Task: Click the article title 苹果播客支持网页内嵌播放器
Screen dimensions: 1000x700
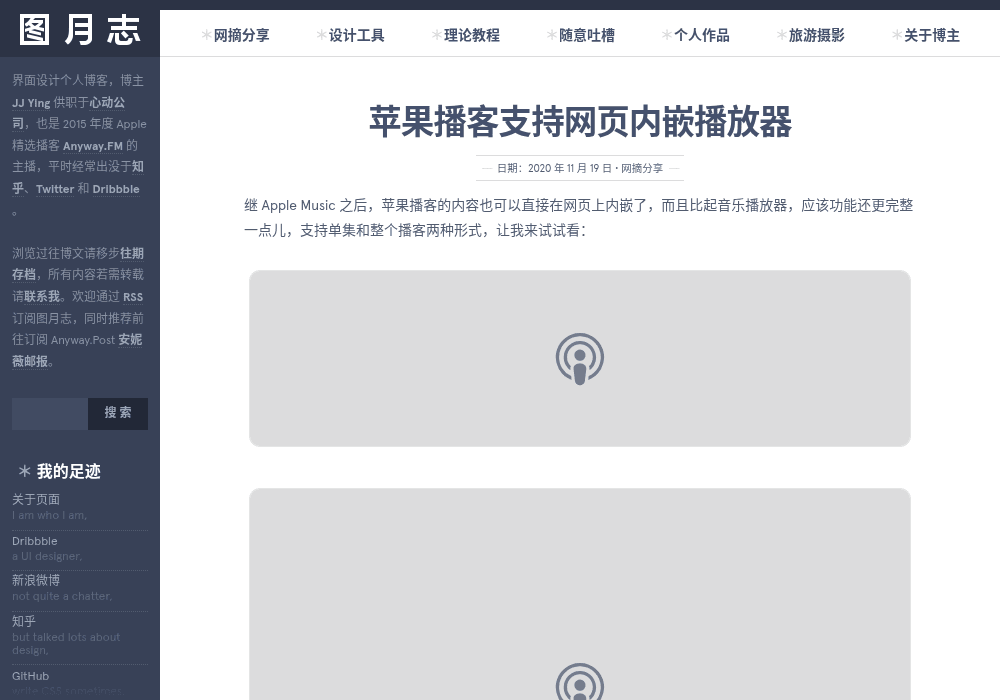Action: coord(580,121)
